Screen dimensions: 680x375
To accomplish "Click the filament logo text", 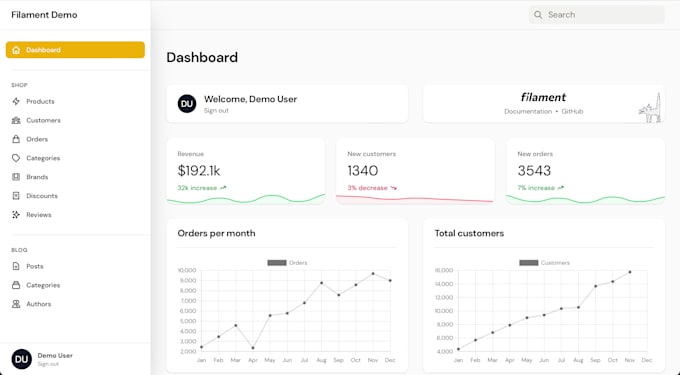I will pyautogui.click(x=543, y=97).
